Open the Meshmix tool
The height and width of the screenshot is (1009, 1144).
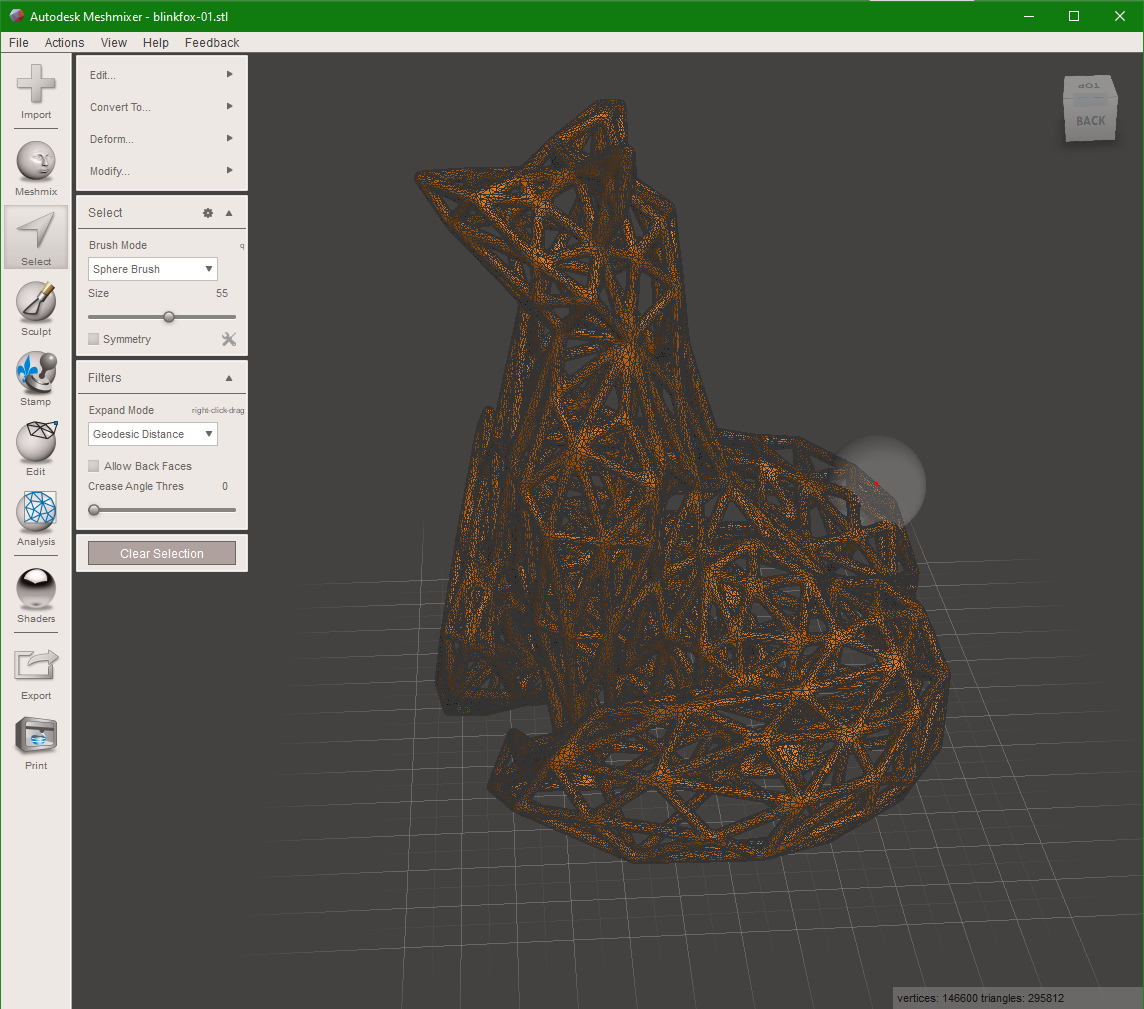pyautogui.click(x=36, y=169)
